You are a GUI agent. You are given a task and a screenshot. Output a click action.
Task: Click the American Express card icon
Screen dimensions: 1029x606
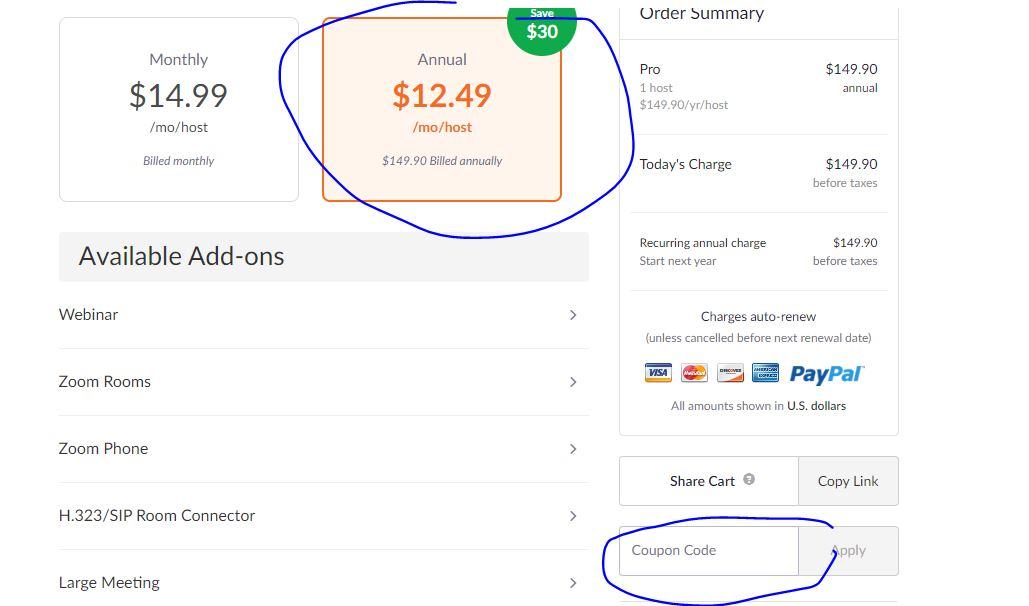765,373
